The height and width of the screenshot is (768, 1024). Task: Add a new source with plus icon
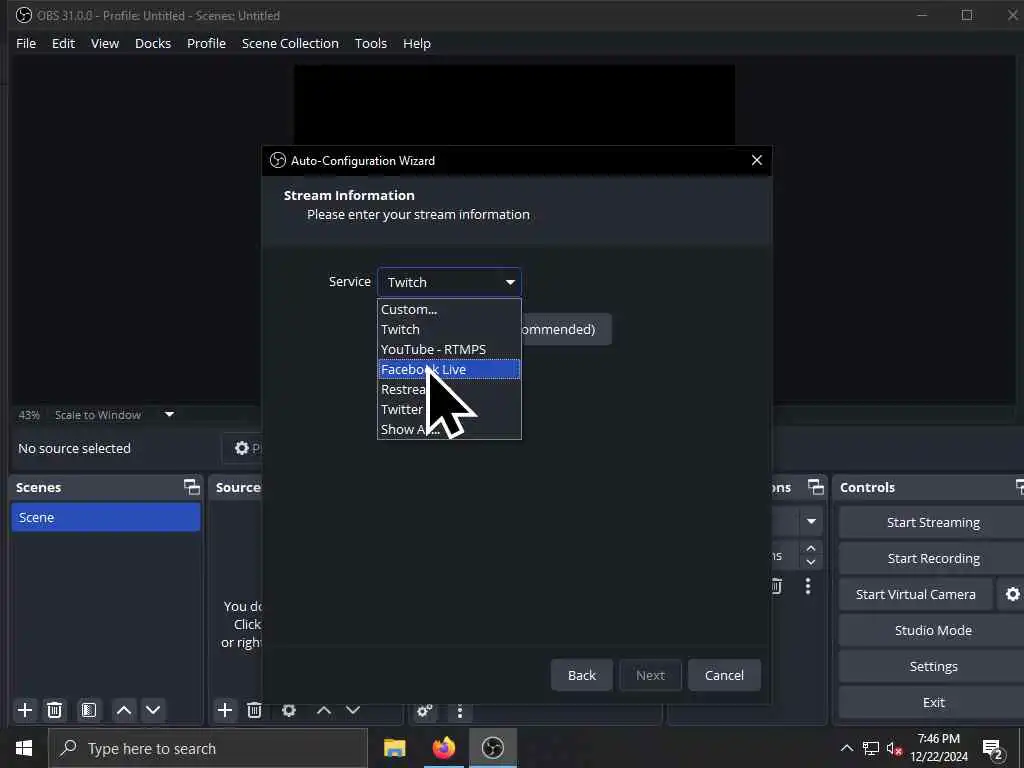225,710
